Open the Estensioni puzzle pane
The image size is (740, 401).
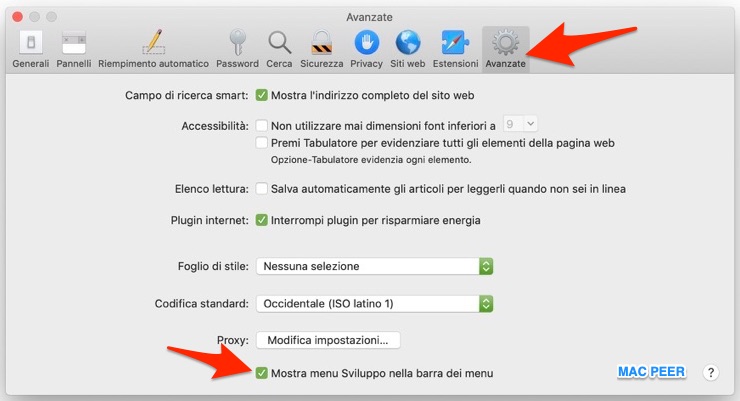point(455,49)
